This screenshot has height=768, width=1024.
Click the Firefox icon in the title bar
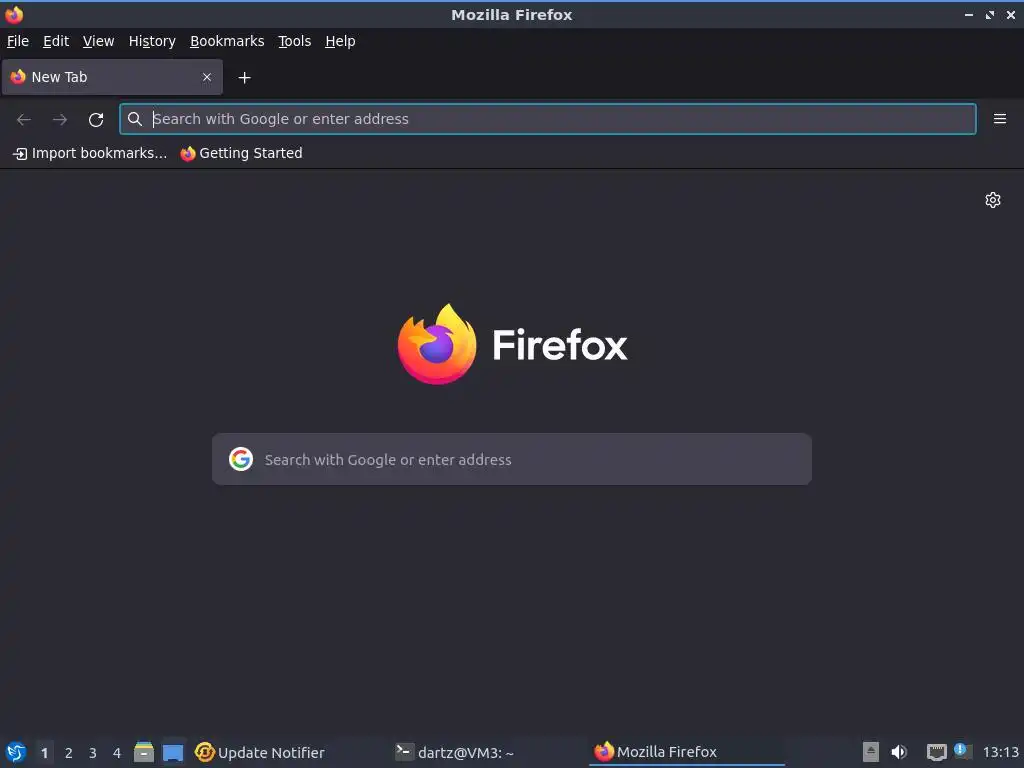click(14, 14)
